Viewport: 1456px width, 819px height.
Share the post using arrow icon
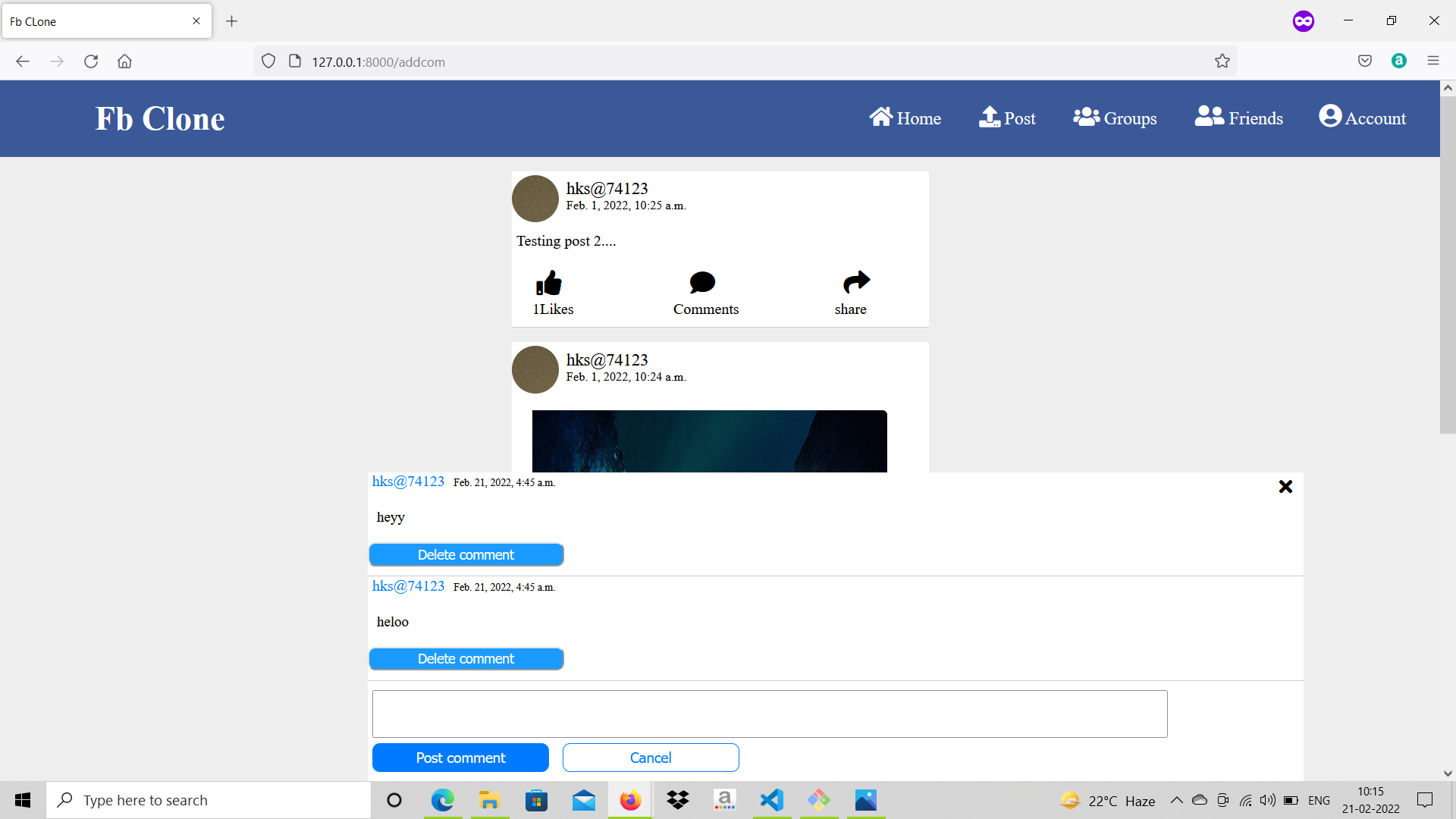click(x=856, y=282)
